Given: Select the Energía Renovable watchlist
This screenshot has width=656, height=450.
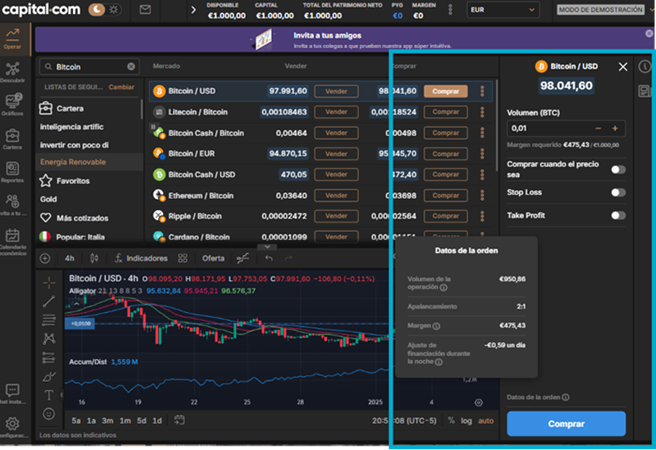Looking at the screenshot, I should 89,162.
